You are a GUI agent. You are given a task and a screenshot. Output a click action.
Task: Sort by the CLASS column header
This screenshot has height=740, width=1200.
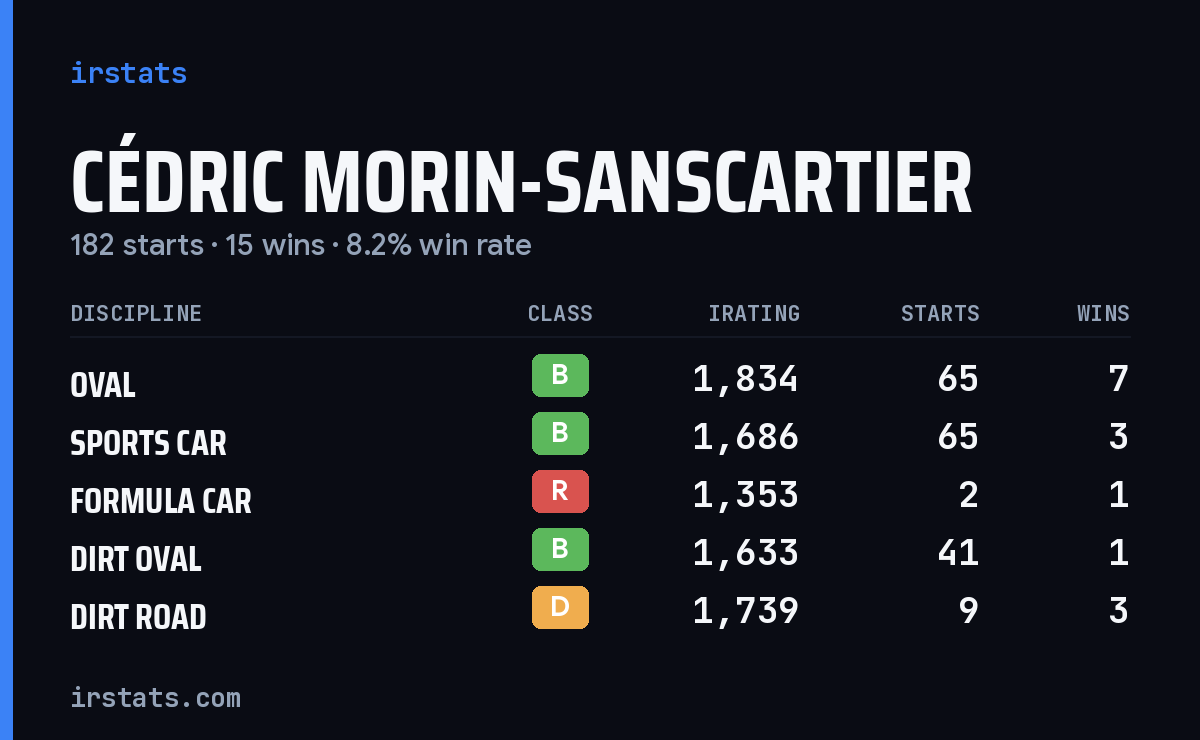[560, 314]
